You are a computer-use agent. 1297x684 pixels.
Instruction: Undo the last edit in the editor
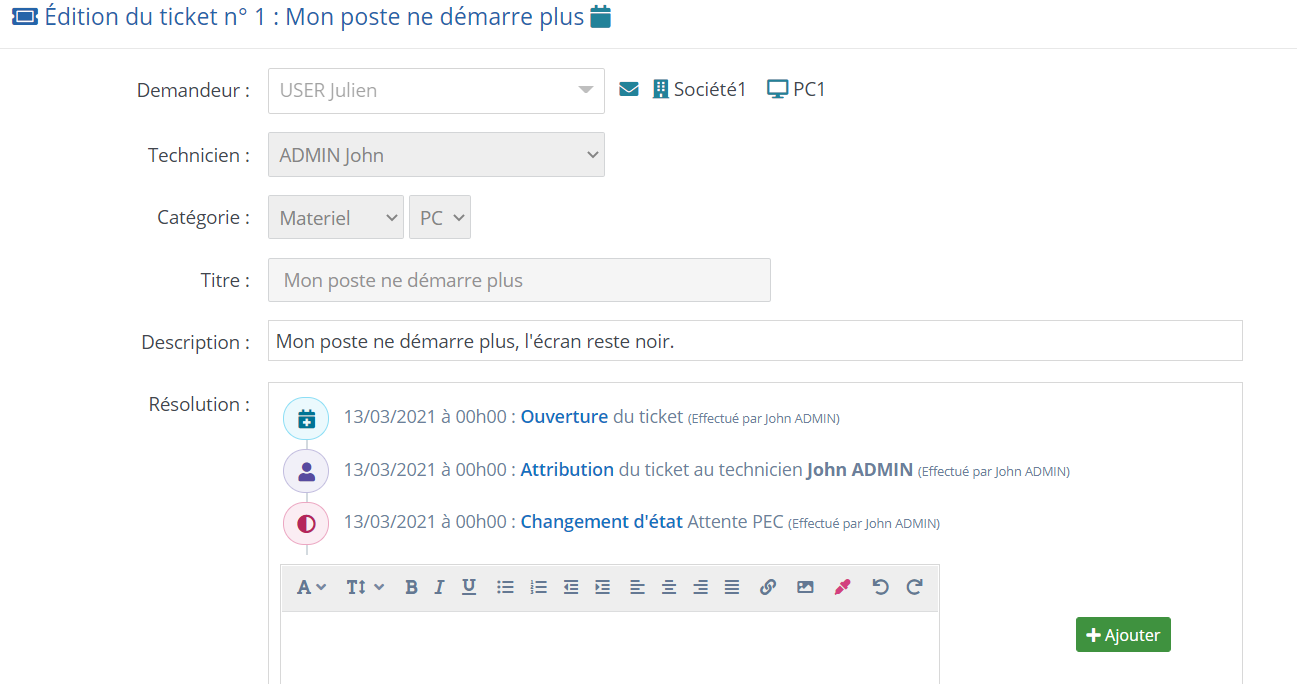point(880,587)
